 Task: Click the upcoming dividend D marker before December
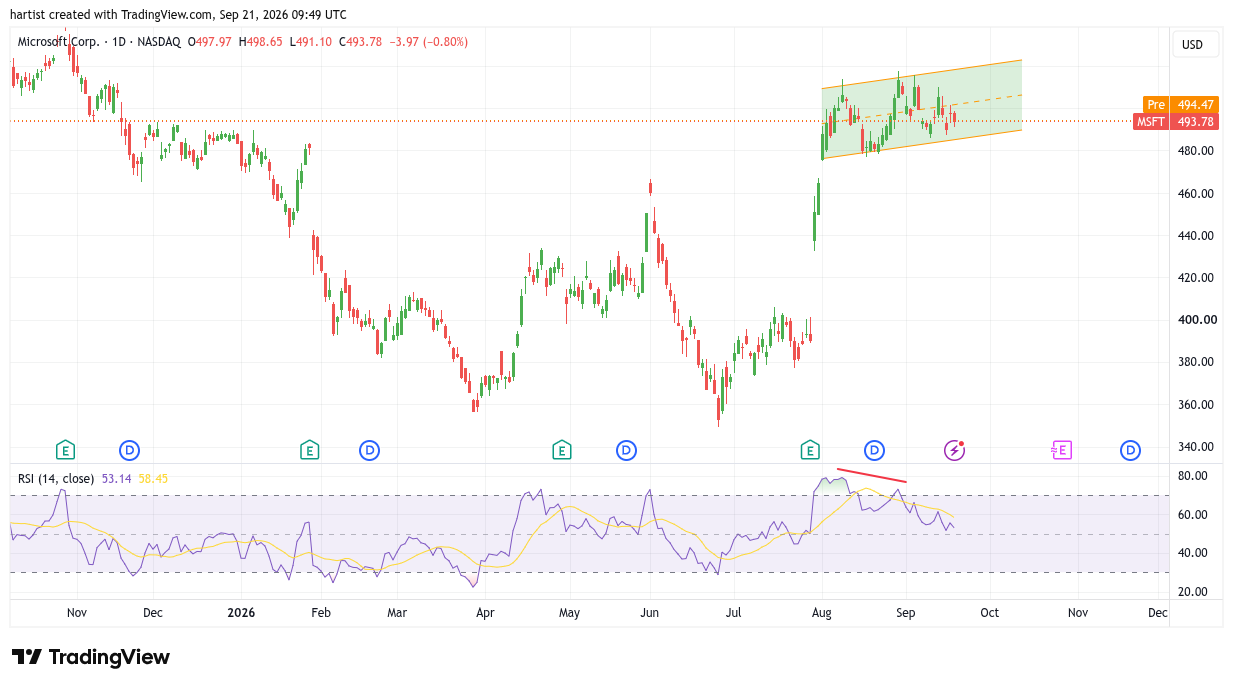pos(1131,450)
